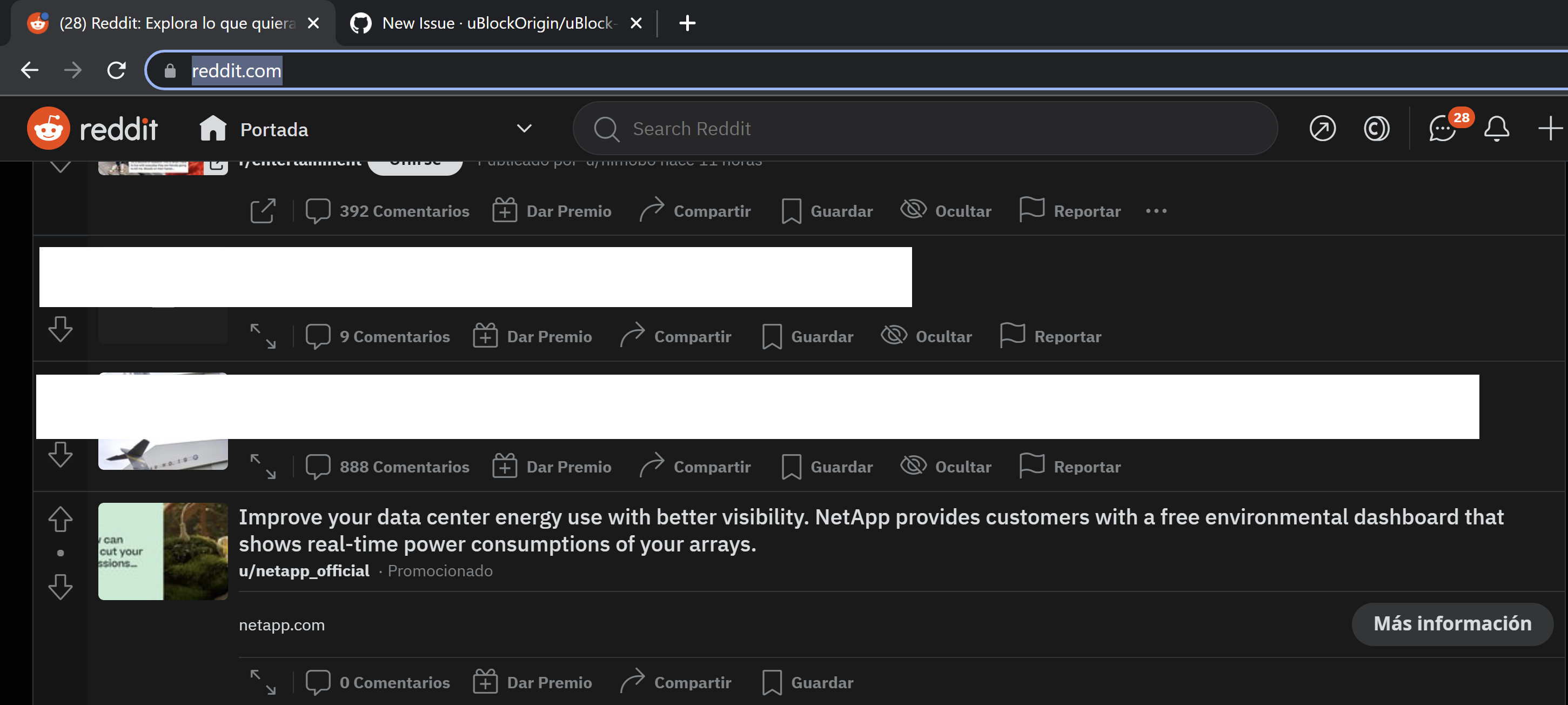Expand the post with 9 Comentarios
The width and height of the screenshot is (1568, 705).
263,336
